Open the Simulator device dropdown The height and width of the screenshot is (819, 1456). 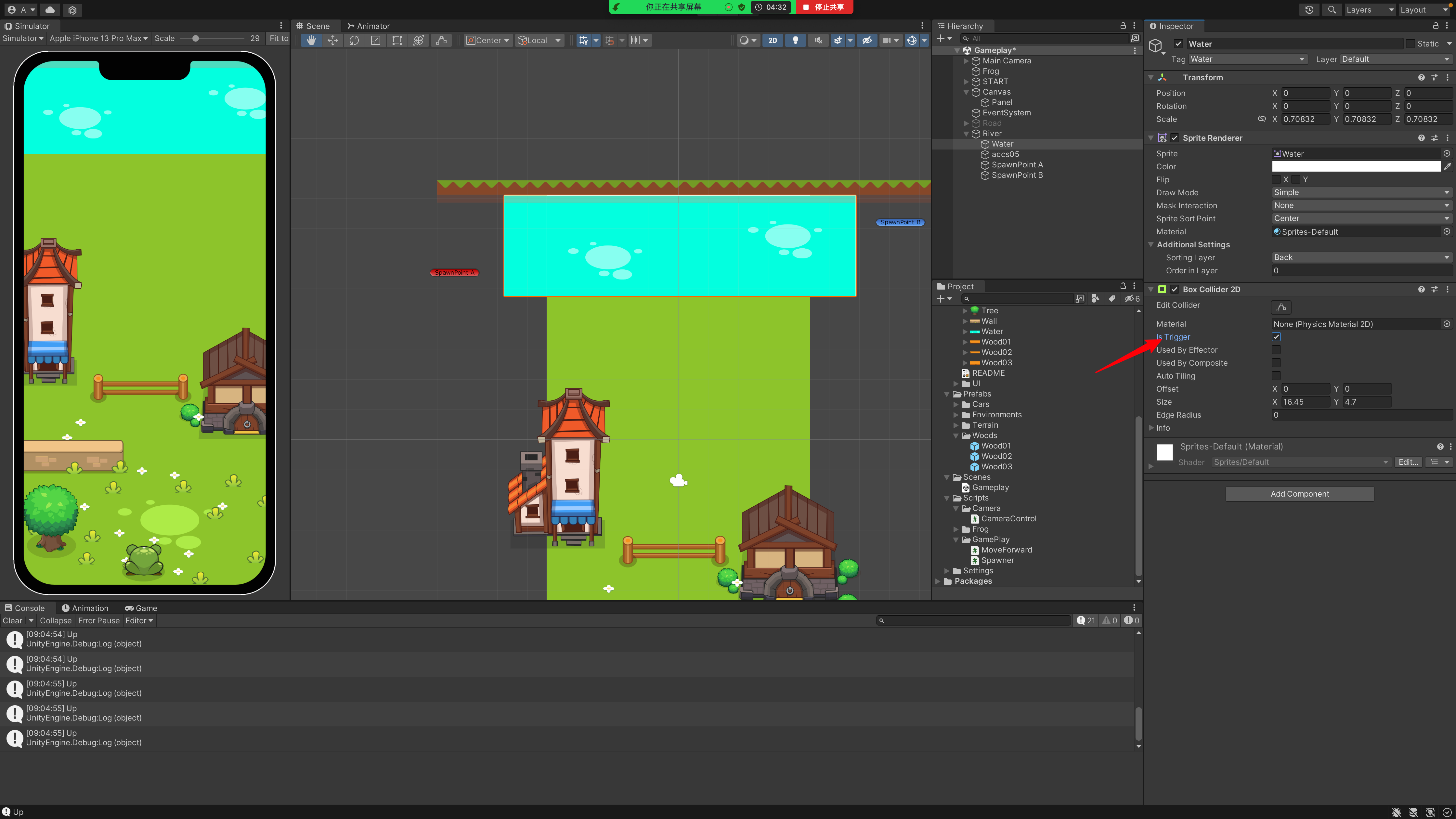(98, 38)
